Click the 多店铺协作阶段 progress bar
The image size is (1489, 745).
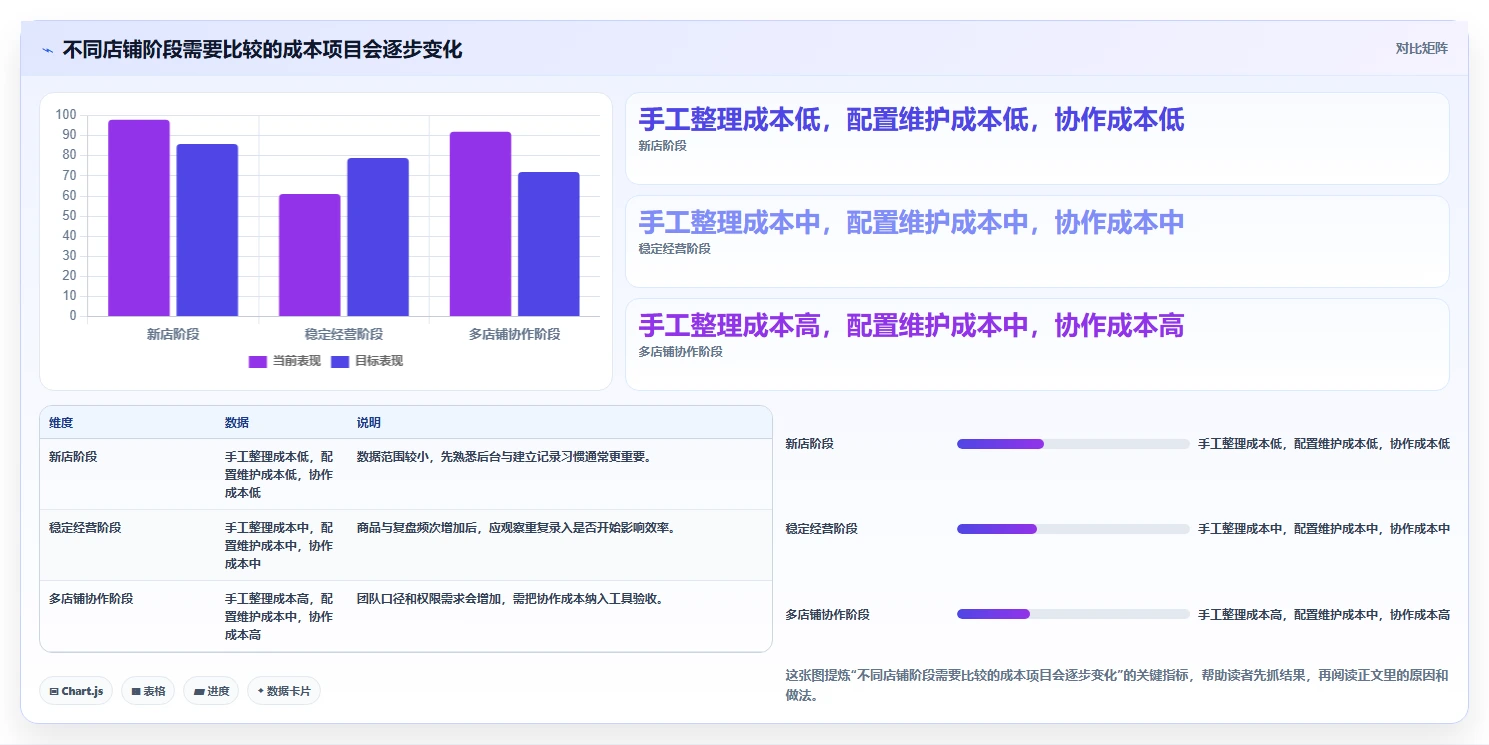(x=1073, y=614)
